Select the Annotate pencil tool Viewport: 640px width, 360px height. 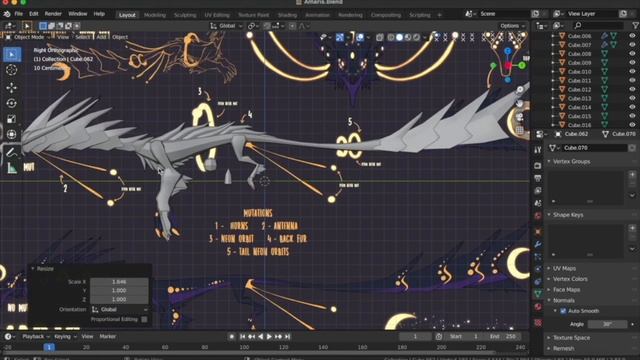click(12, 153)
